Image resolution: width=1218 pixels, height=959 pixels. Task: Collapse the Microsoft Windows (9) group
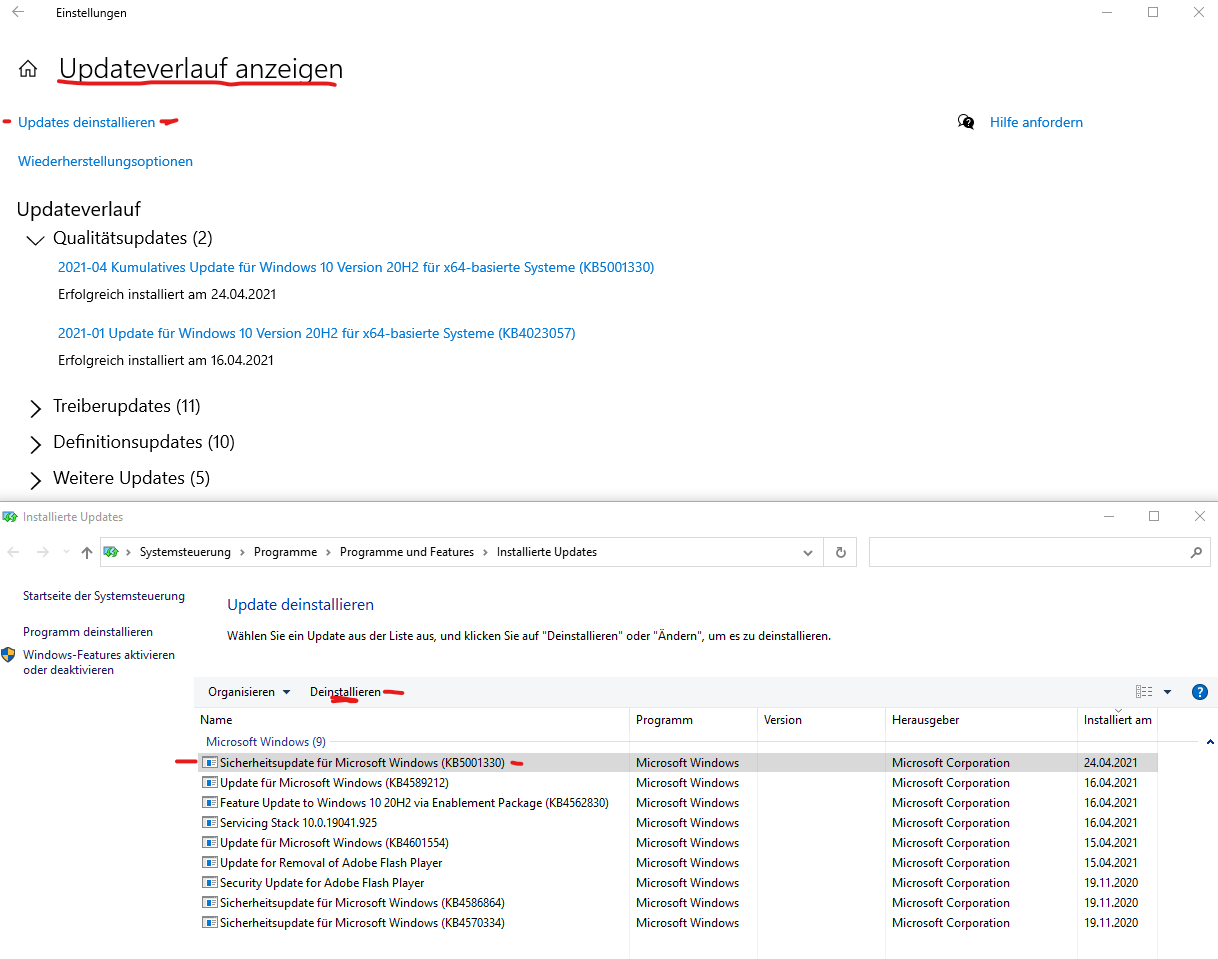coord(1210,742)
